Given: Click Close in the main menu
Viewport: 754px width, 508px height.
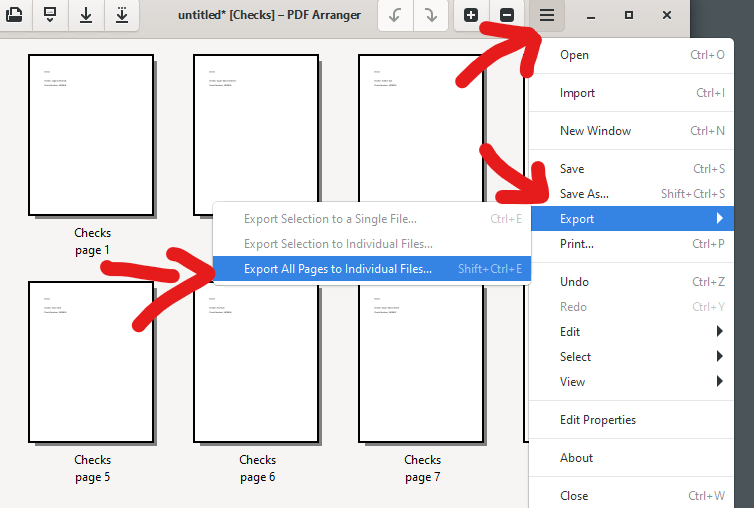Looking at the screenshot, I should (632, 496).
